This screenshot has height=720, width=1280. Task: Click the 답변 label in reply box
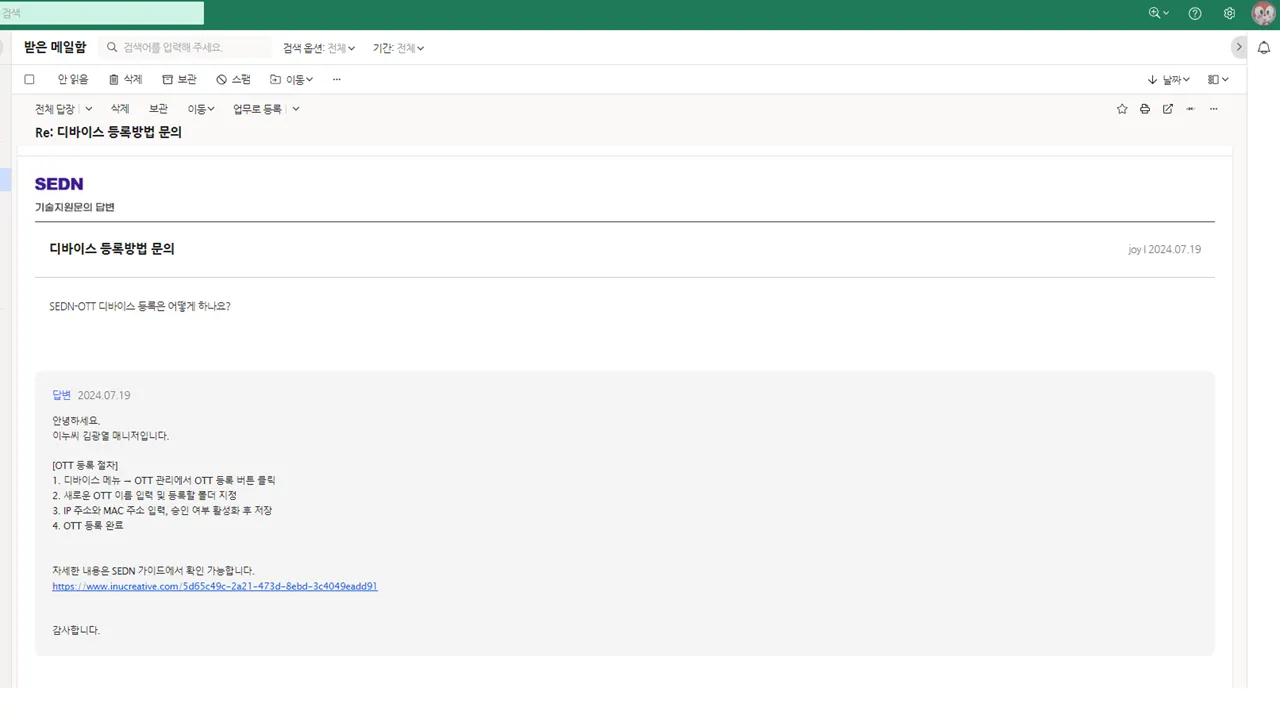(x=62, y=395)
